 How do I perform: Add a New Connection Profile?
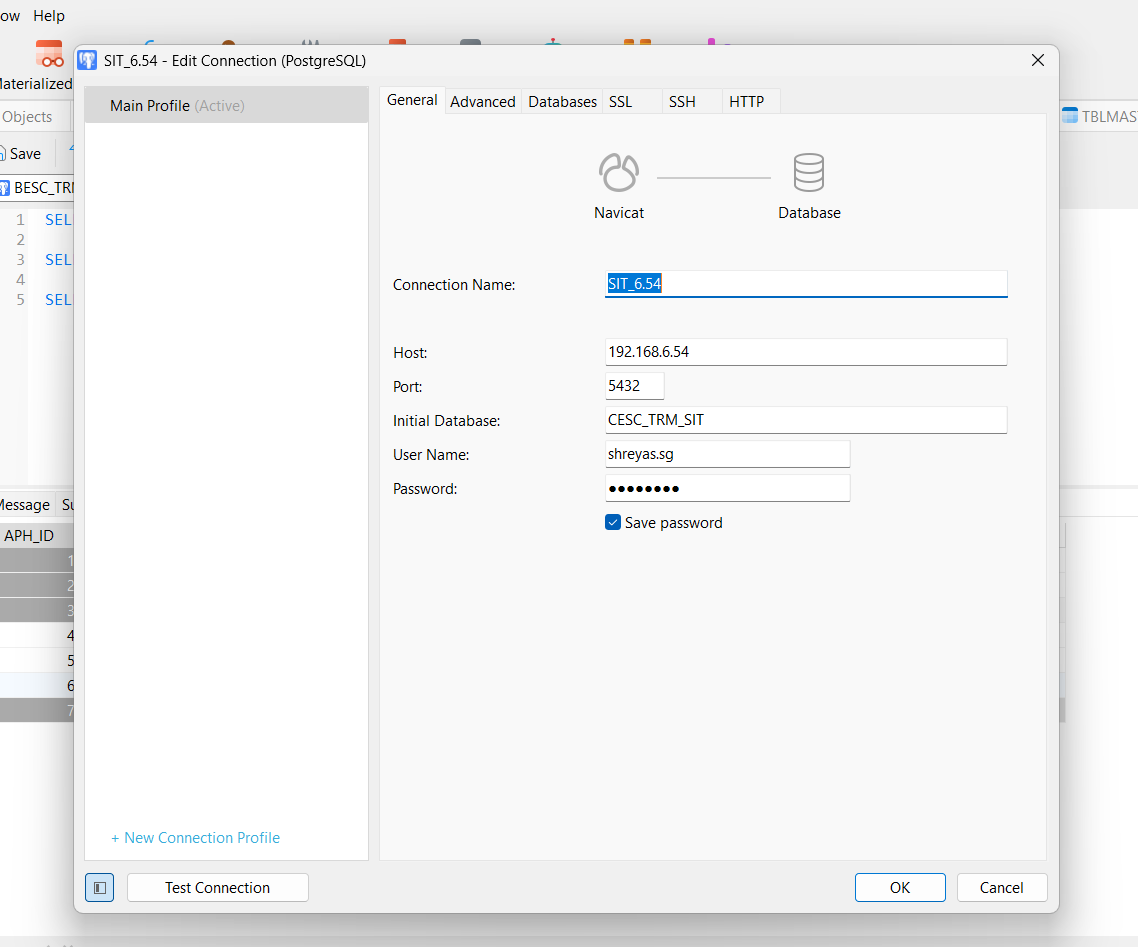point(195,838)
